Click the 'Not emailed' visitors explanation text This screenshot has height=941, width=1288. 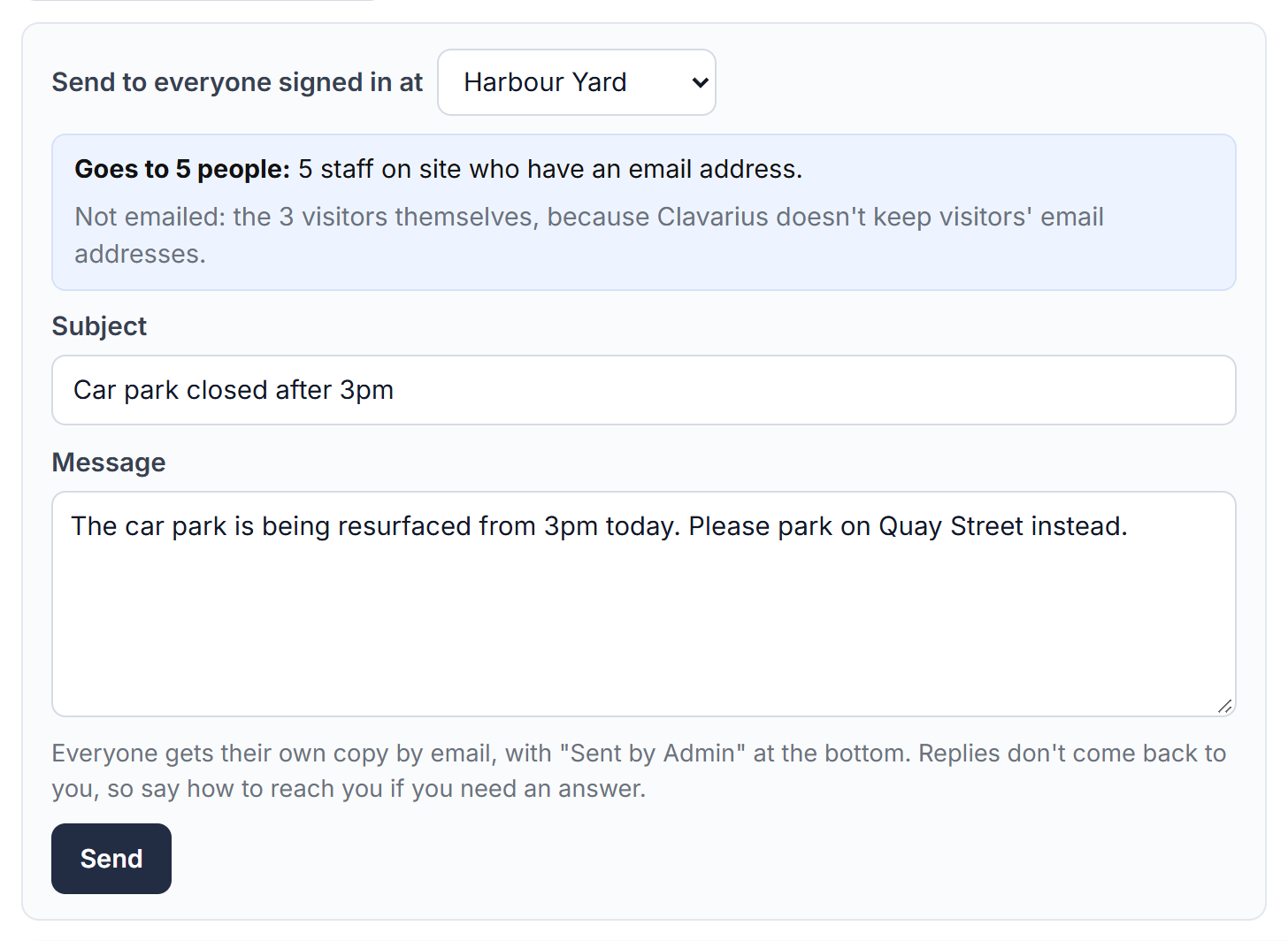click(589, 235)
